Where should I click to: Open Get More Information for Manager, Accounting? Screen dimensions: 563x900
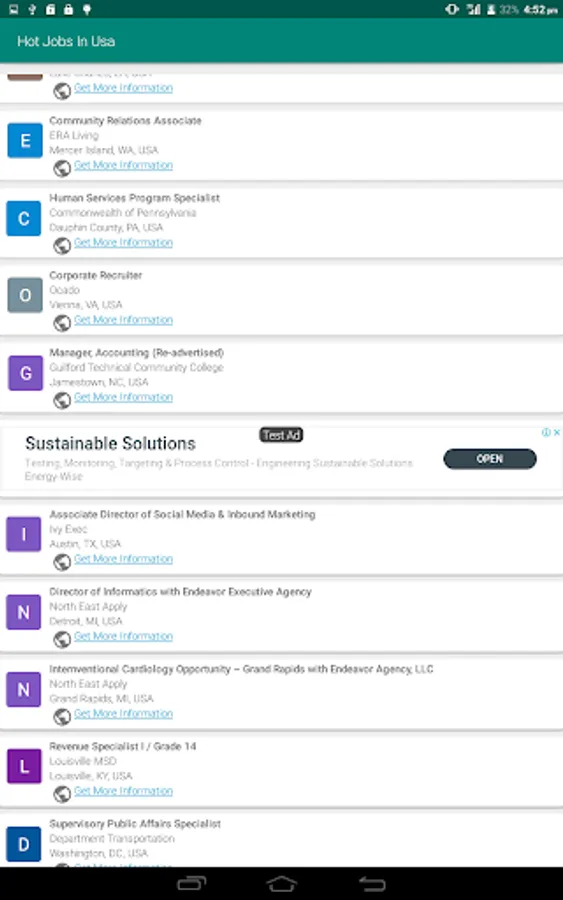[123, 397]
